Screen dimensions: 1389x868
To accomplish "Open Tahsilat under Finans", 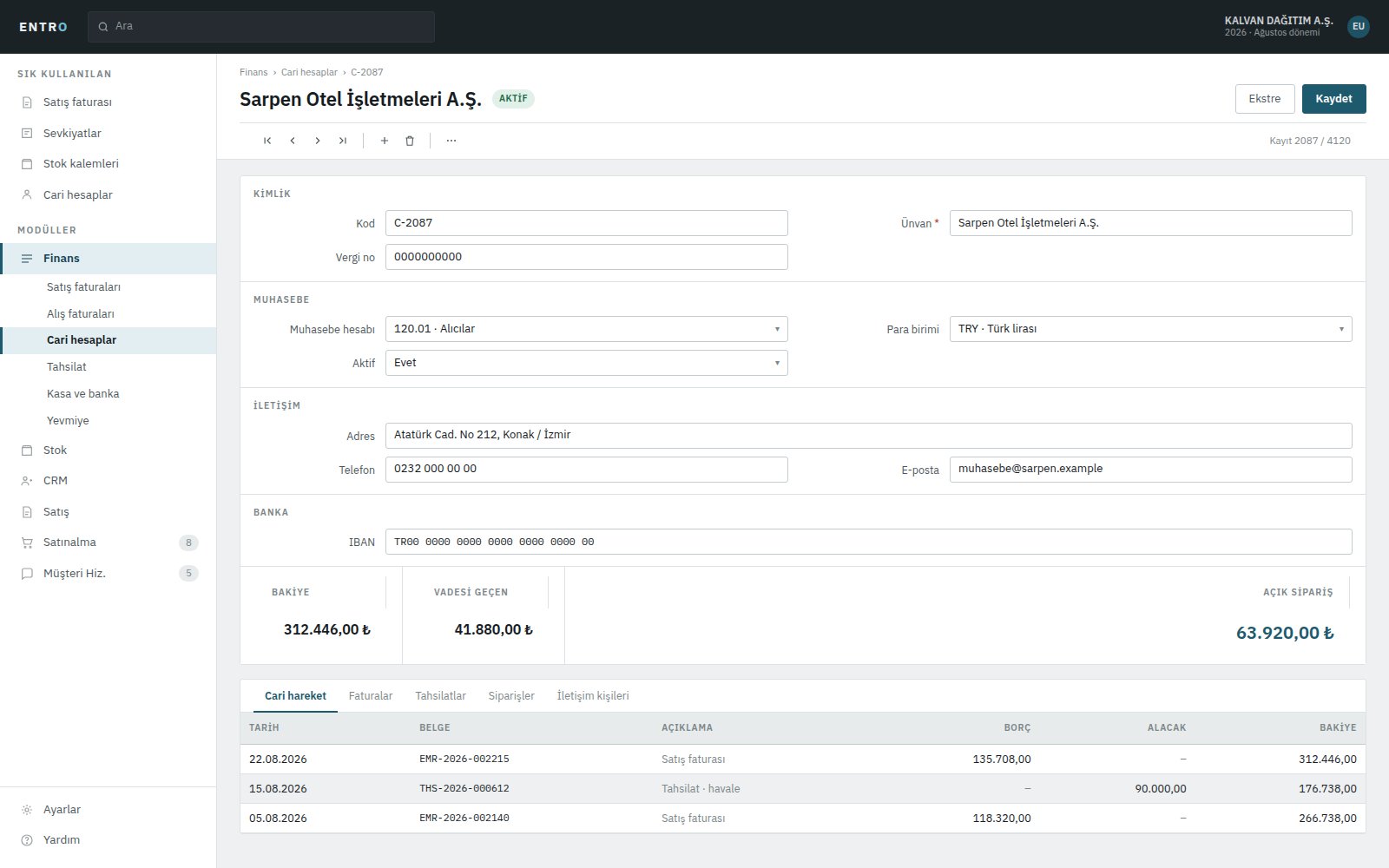I will coord(108,367).
